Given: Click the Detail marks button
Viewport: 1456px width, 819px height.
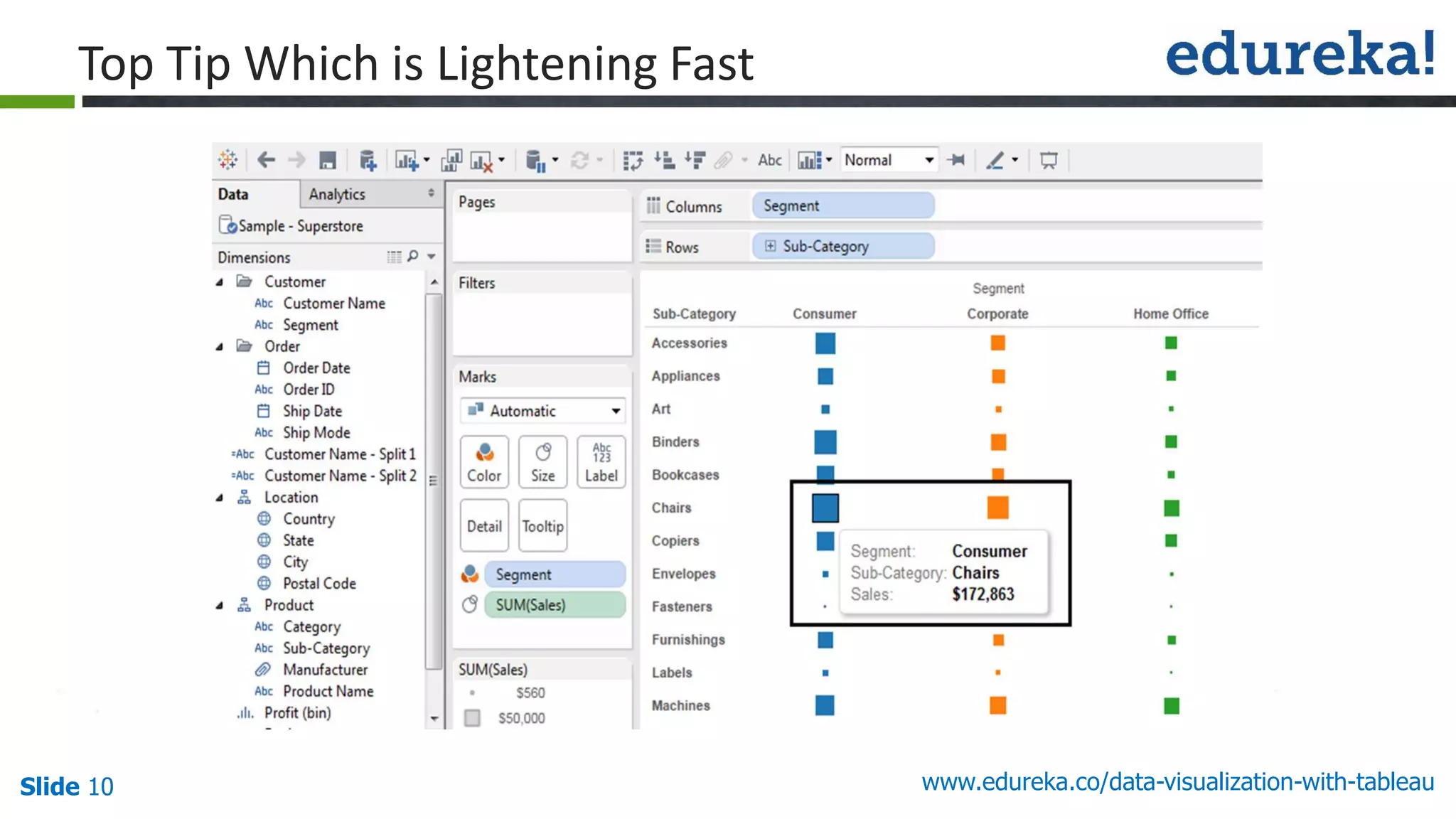Looking at the screenshot, I should click(x=484, y=525).
